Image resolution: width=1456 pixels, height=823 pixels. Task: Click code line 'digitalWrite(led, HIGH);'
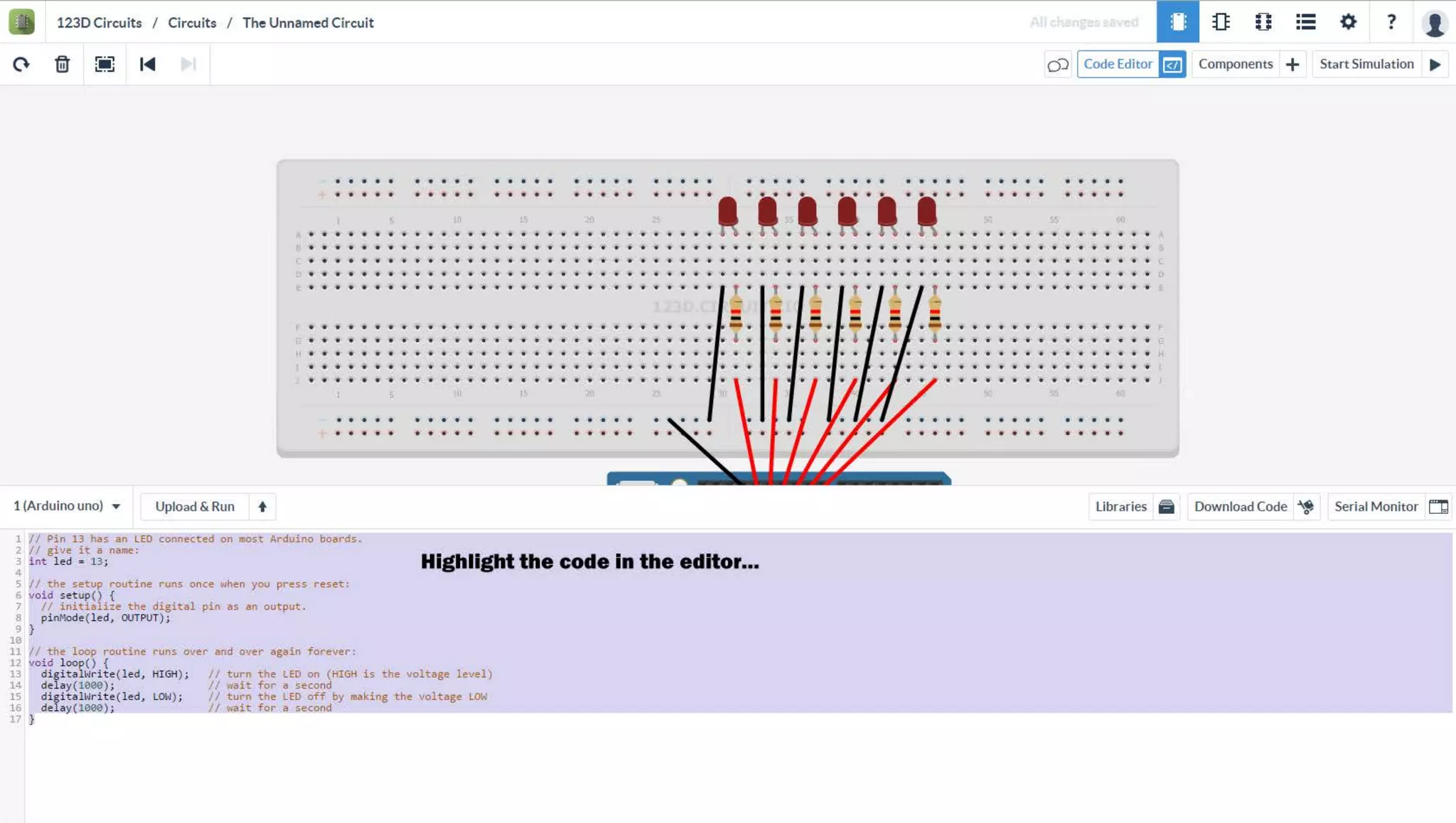(x=114, y=674)
